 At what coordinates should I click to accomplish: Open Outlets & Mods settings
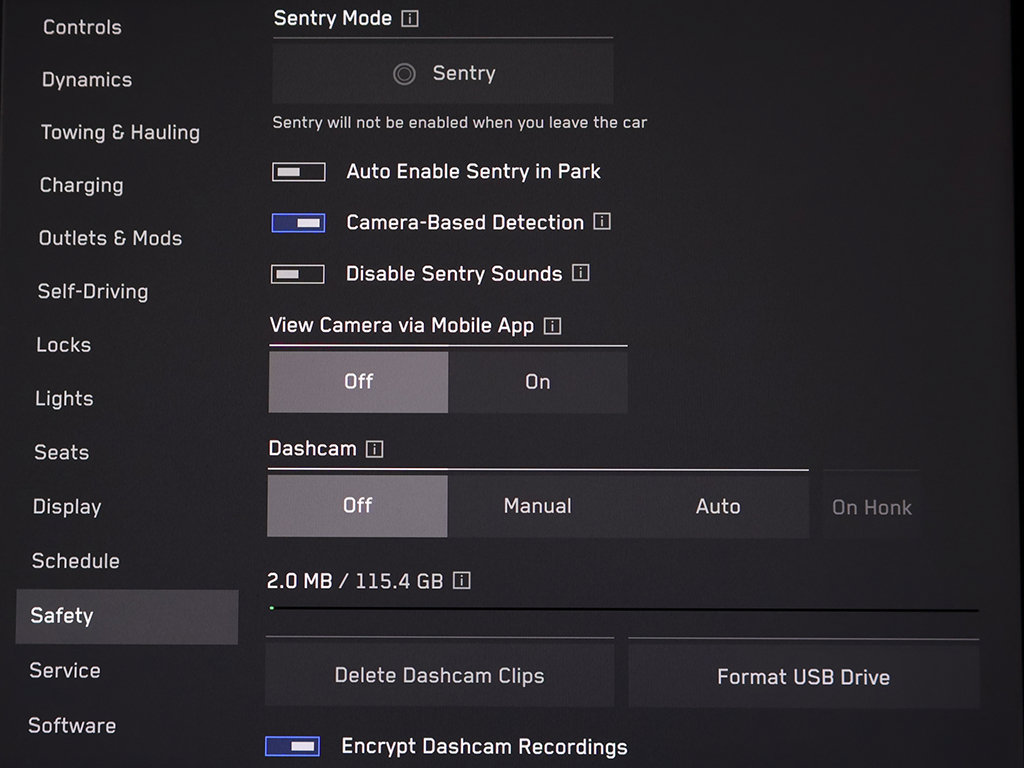(x=110, y=238)
